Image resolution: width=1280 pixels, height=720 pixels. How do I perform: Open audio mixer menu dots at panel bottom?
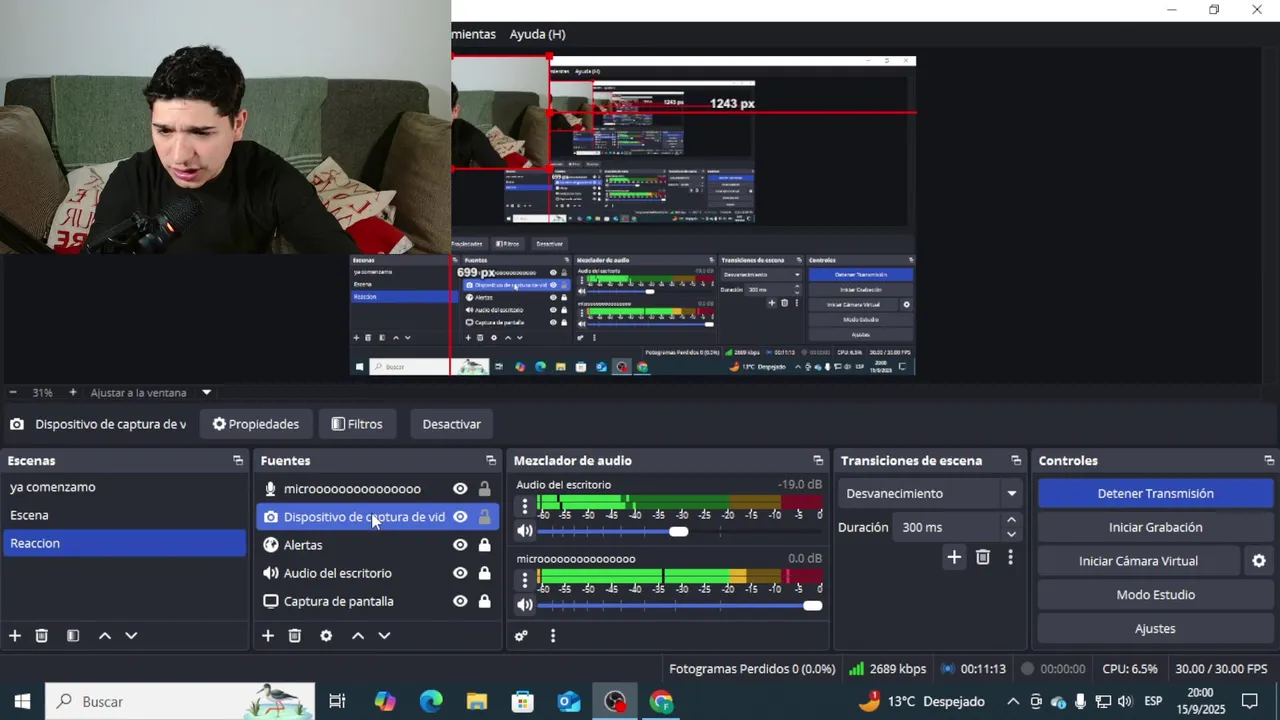tap(552, 636)
